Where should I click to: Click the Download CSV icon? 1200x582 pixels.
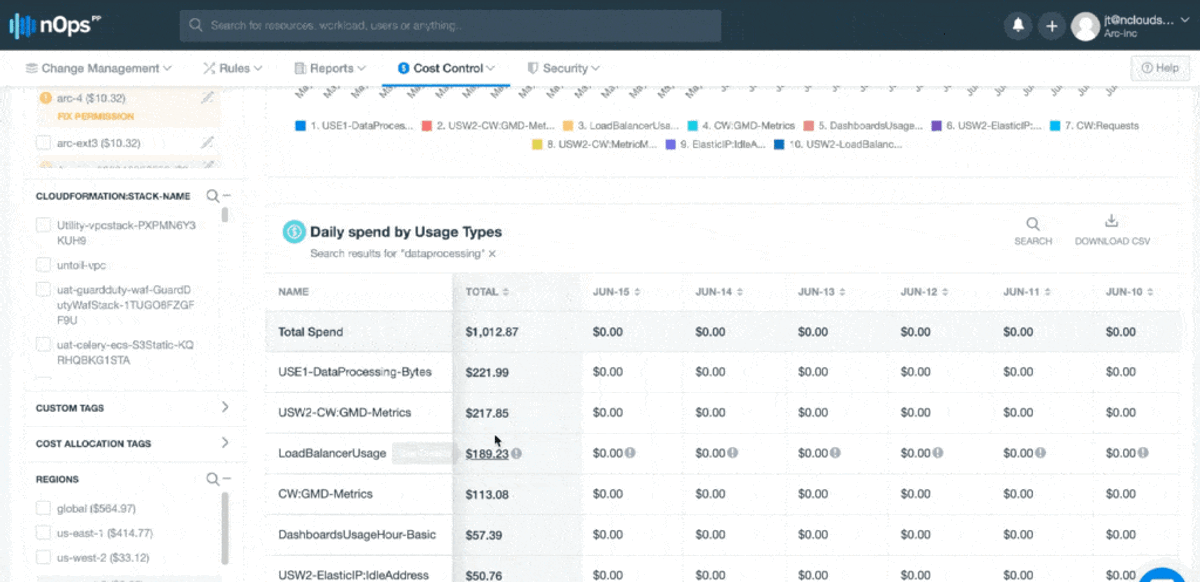tap(1111, 222)
